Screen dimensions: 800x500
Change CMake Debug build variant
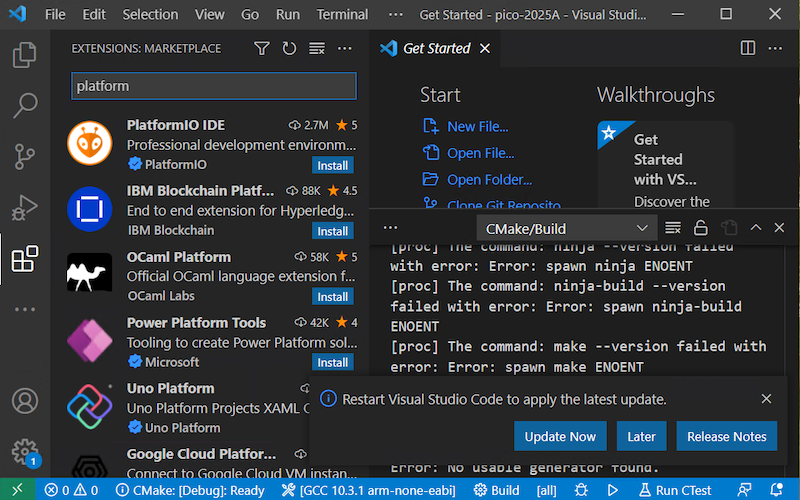click(x=190, y=490)
